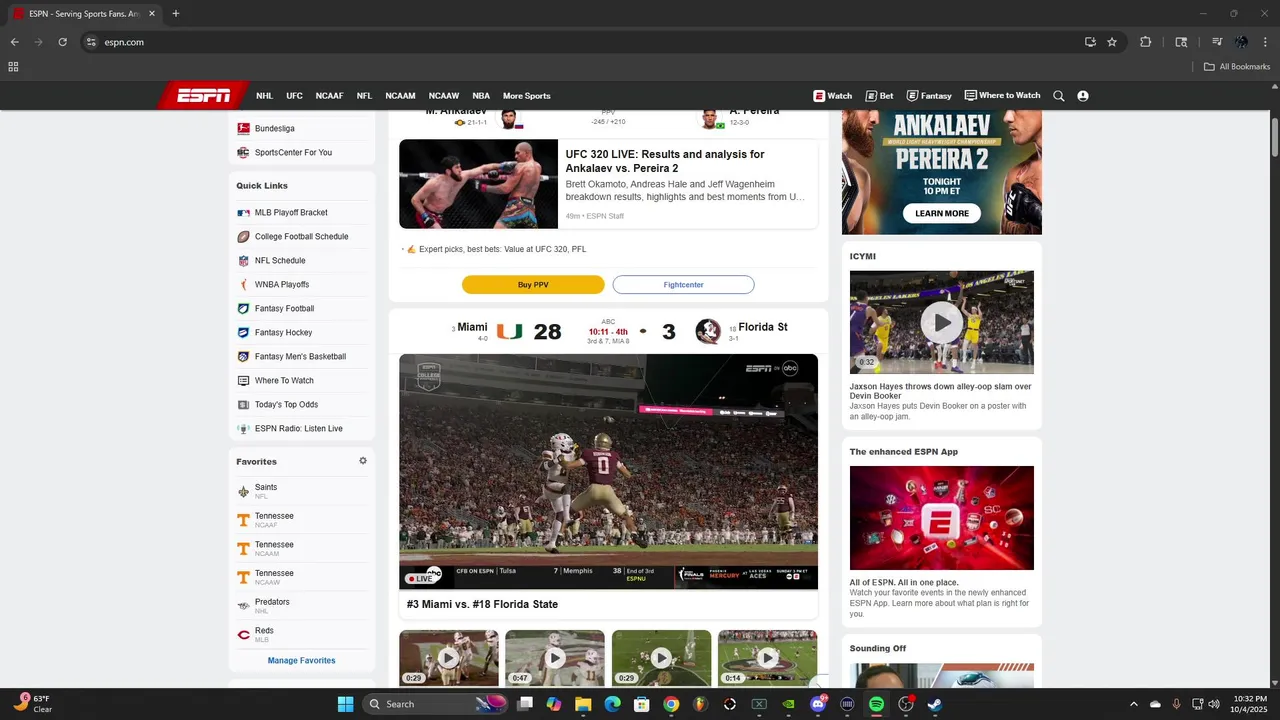Click the page vertical scrollbar thumb

(x=1275, y=135)
